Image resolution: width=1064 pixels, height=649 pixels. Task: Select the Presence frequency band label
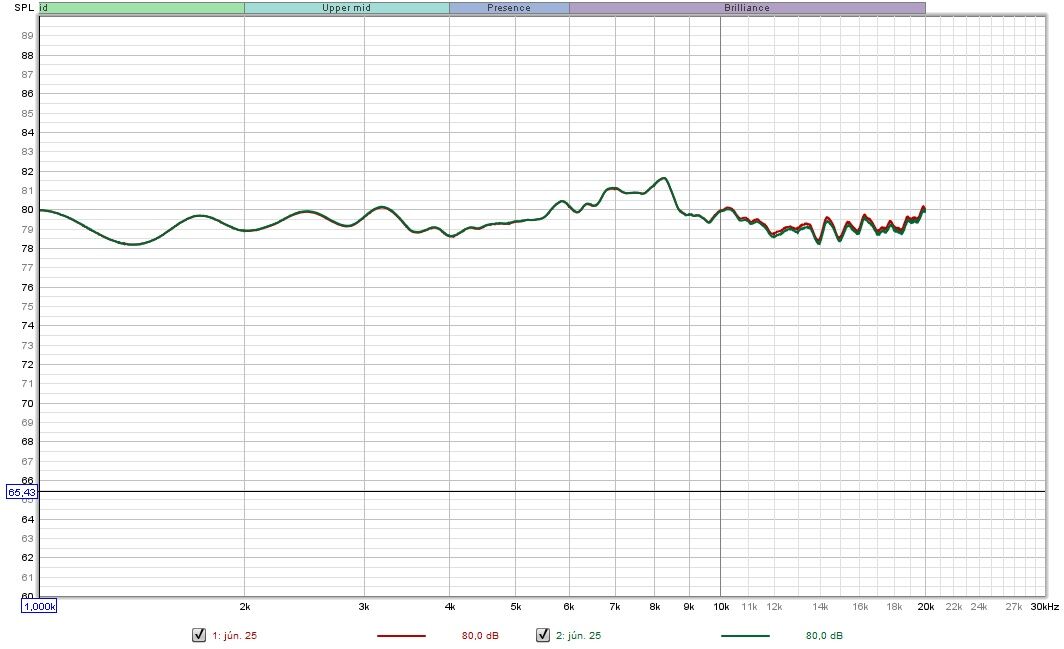click(x=509, y=8)
